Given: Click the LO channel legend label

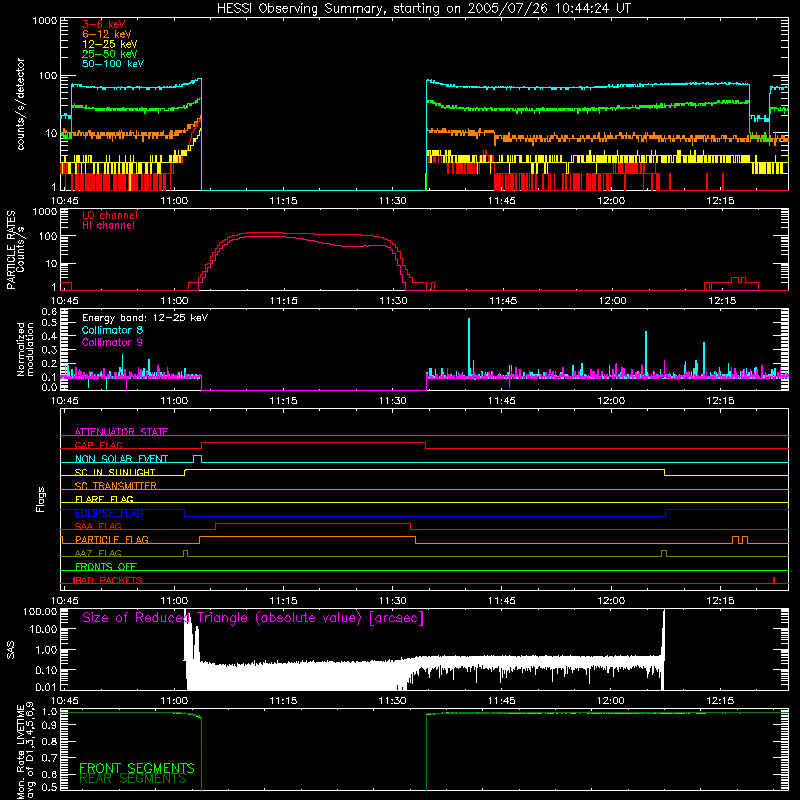Looking at the screenshot, I should [x=110, y=215].
